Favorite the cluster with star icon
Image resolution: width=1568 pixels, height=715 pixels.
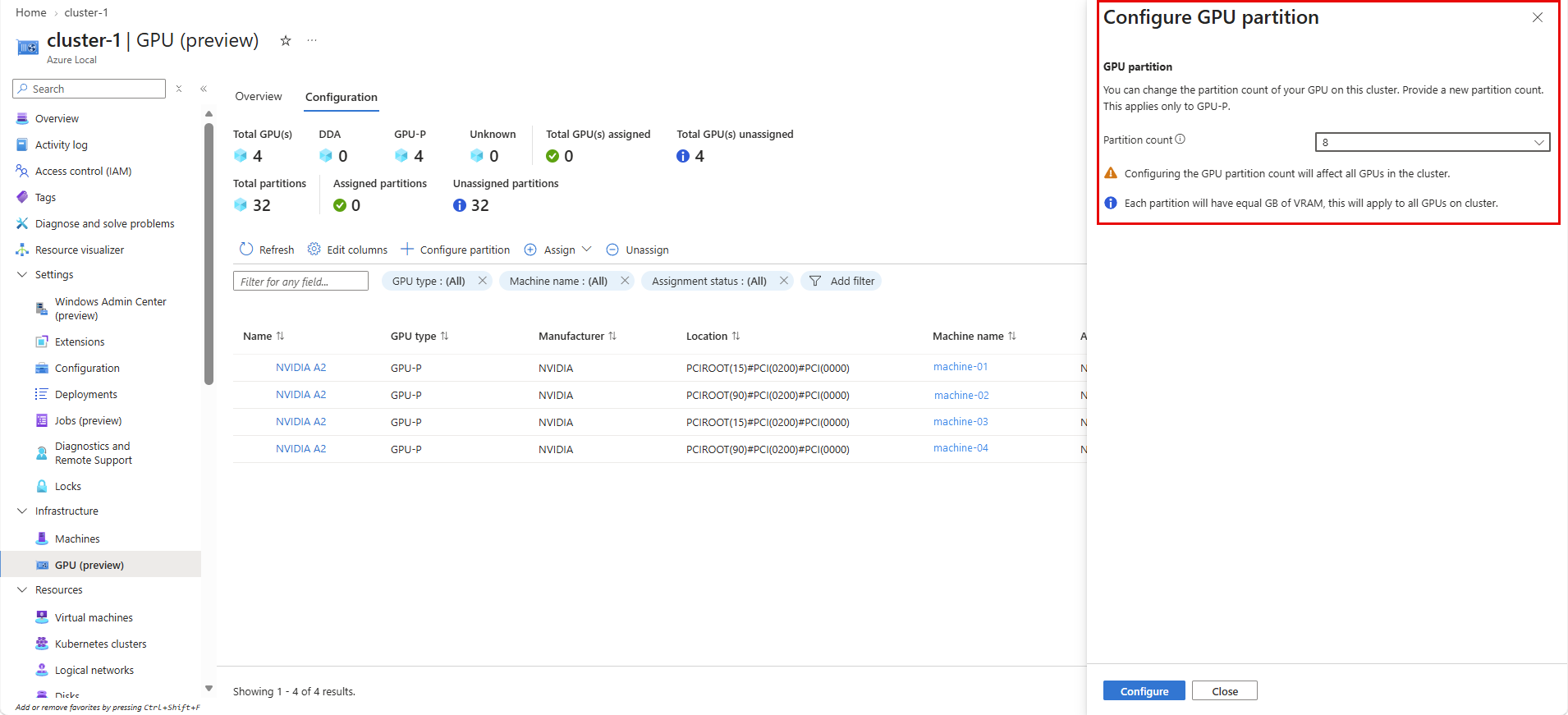point(286,40)
